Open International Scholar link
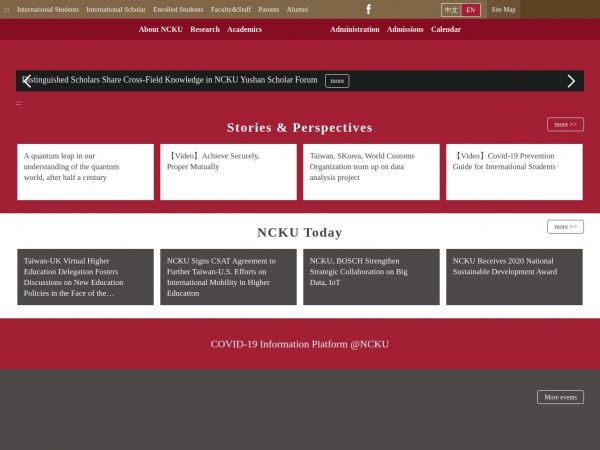600x450 pixels. (x=116, y=10)
